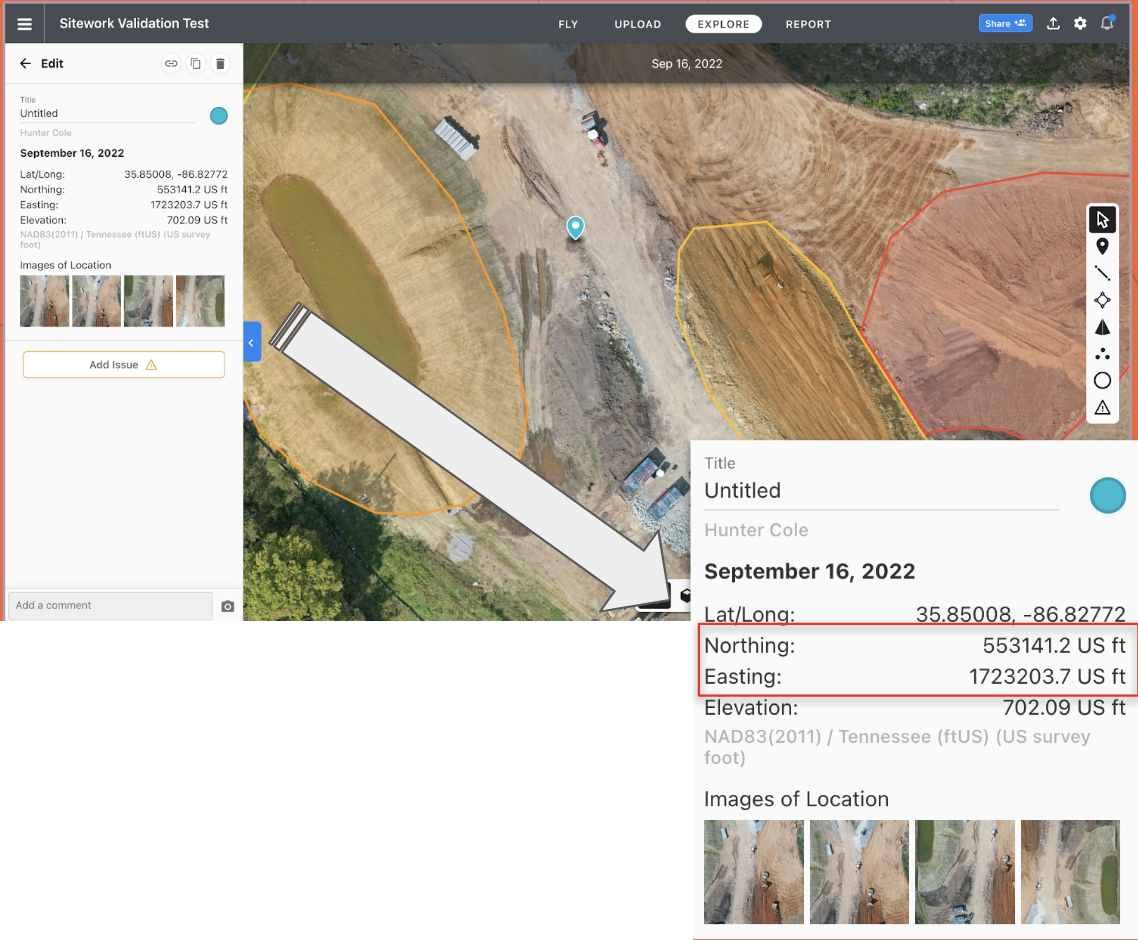Attach photo using comment camera icon

point(227,605)
